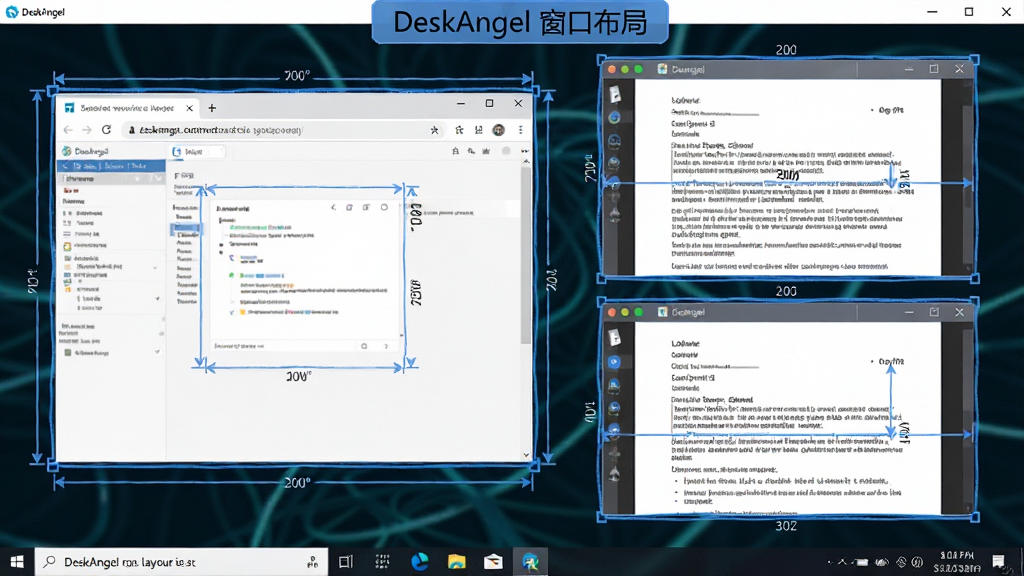Open Microsoft Edge from the taskbar
1024x576 pixels.
[x=419, y=562]
